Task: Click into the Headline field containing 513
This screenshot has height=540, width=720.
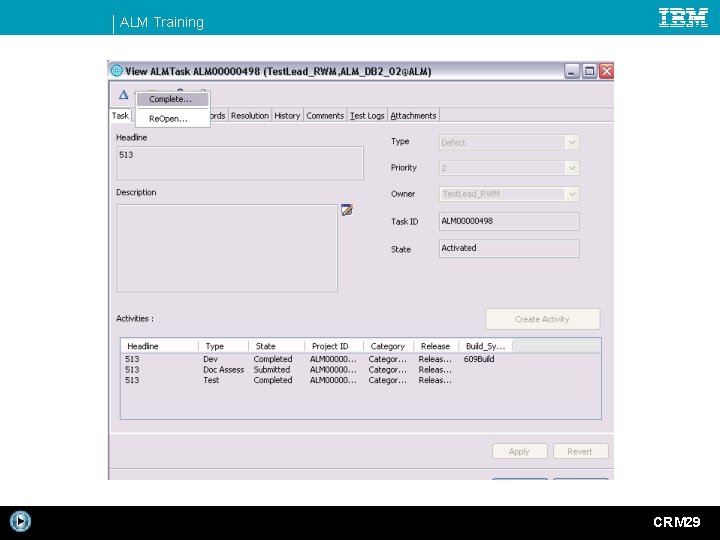Action: [240, 163]
